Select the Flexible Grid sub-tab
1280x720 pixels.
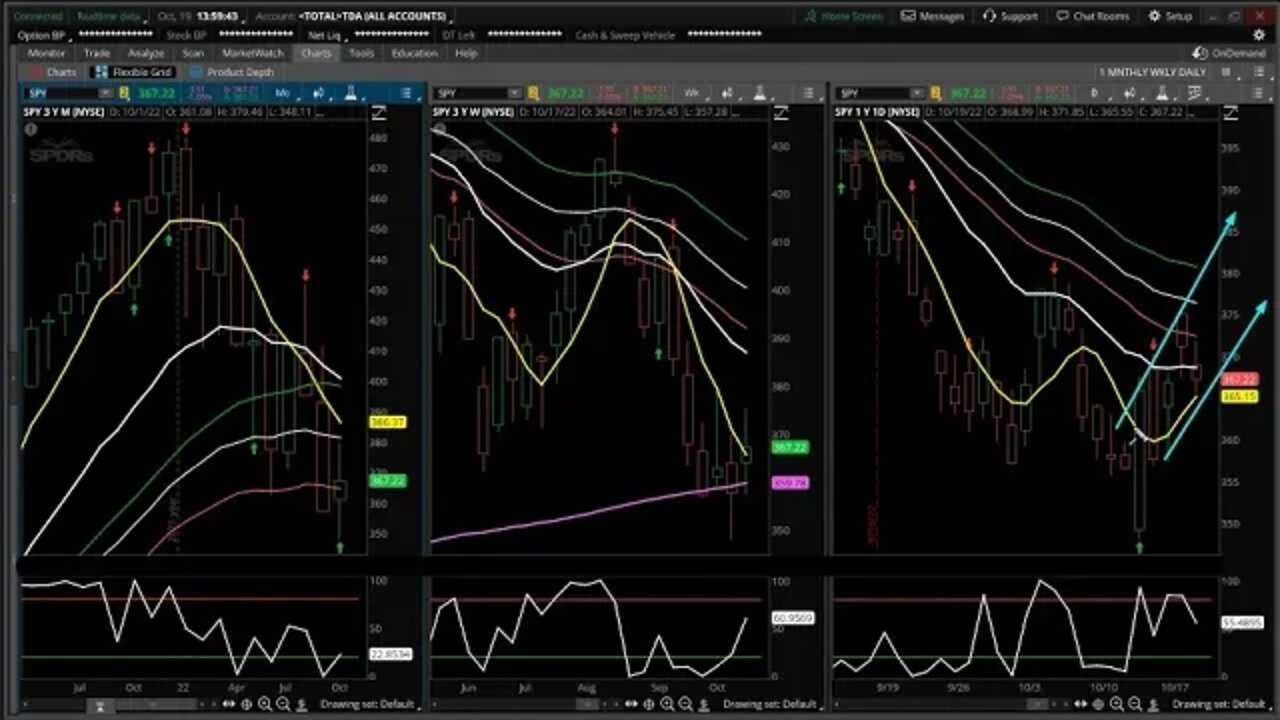132,72
